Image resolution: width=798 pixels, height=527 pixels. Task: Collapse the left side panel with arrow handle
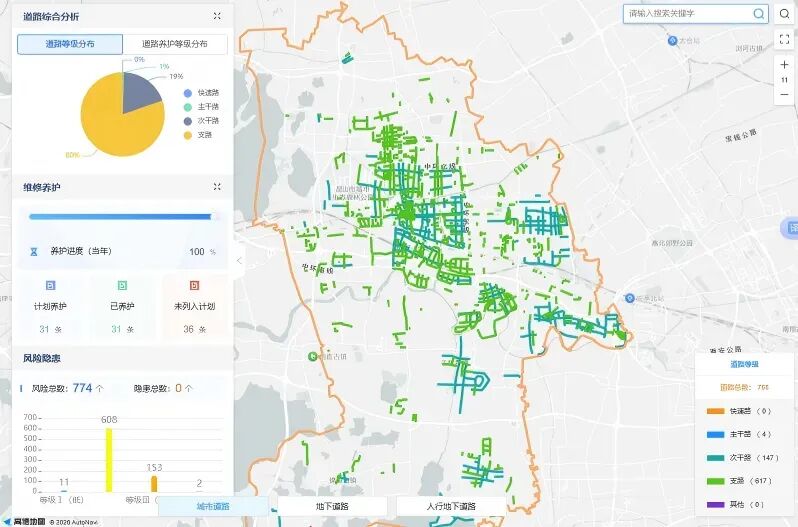point(239,261)
